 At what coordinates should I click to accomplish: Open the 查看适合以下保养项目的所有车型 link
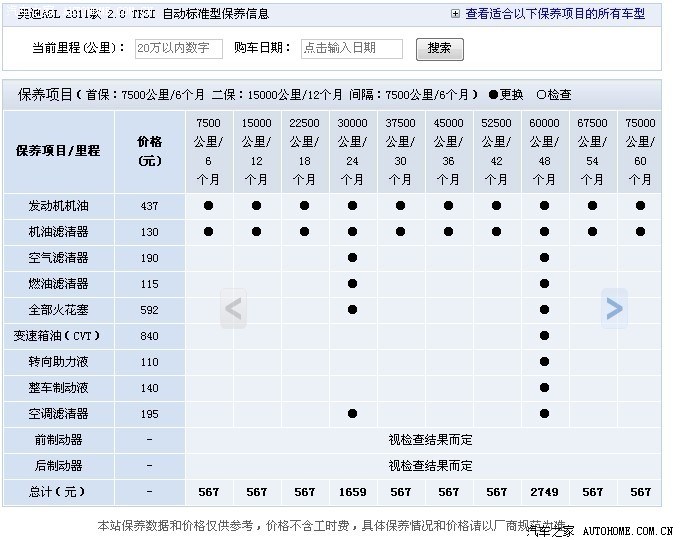555,14
